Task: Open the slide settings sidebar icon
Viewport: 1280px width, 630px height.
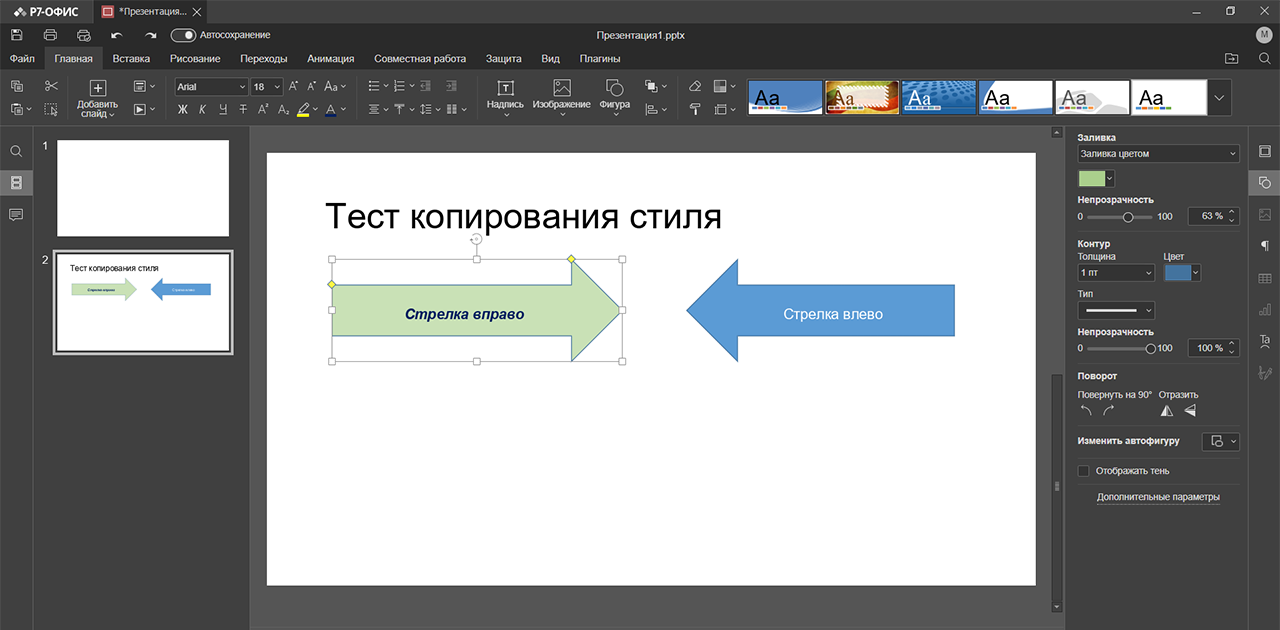Action: [1264, 151]
